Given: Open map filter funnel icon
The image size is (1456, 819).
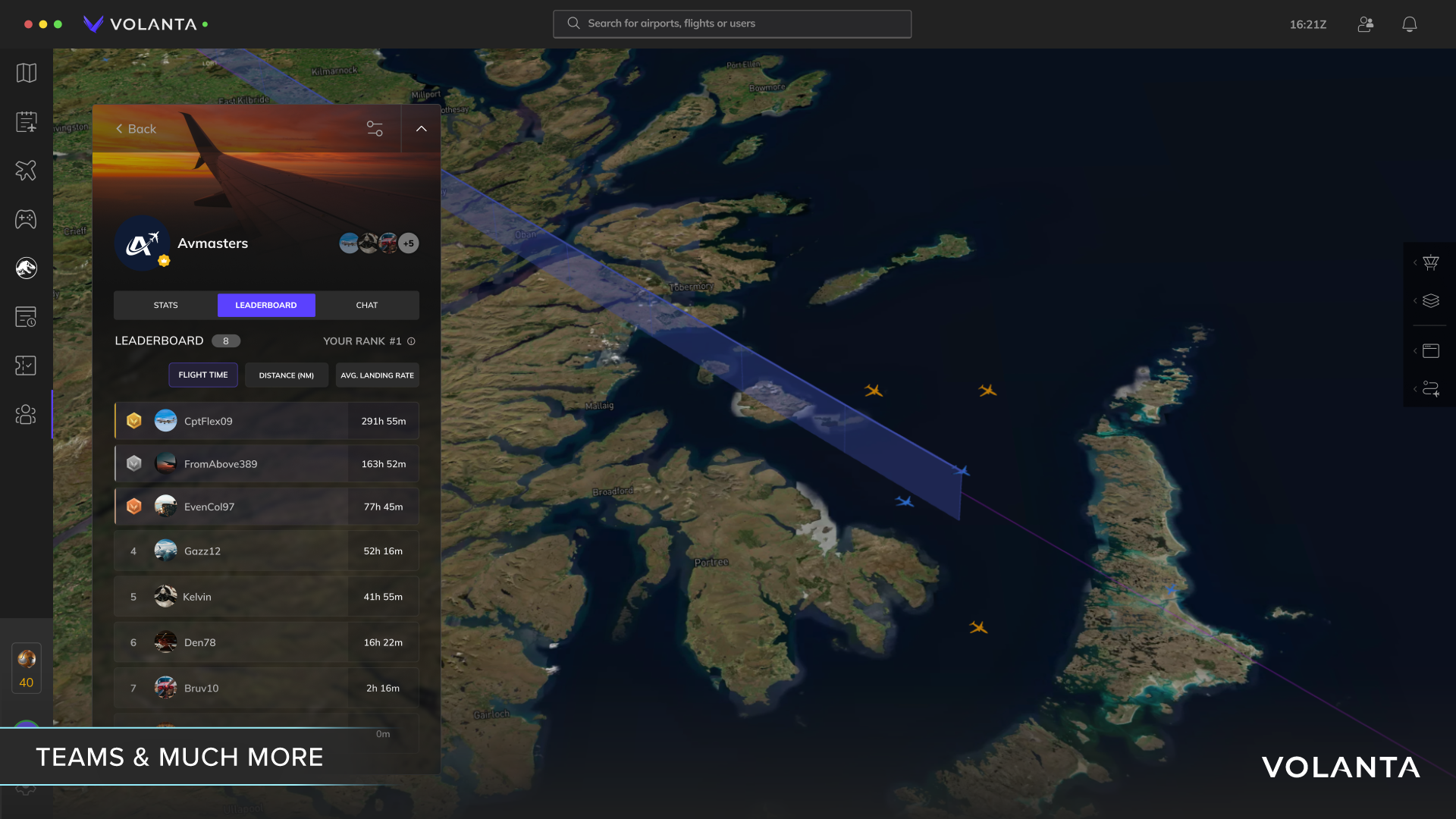Looking at the screenshot, I should [x=1431, y=262].
